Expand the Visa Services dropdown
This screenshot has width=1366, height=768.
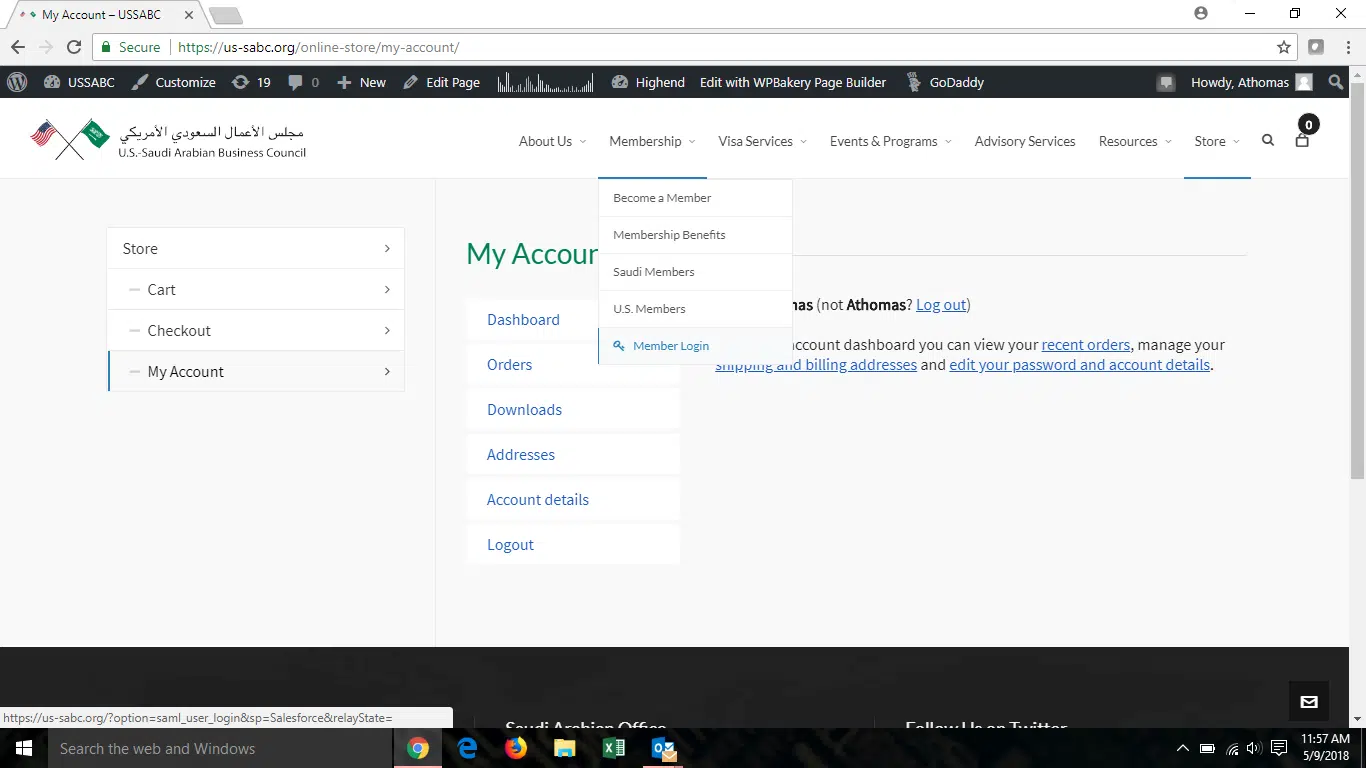762,141
